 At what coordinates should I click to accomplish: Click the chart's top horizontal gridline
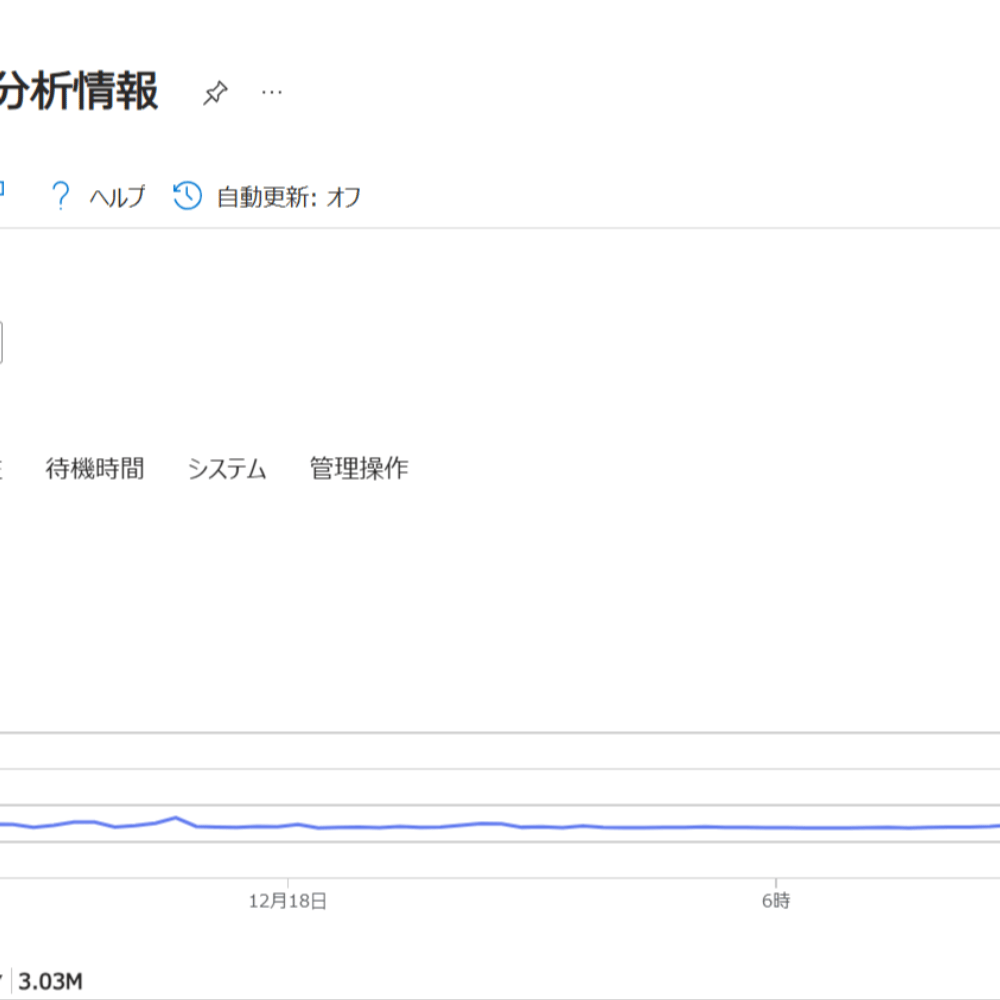500,733
